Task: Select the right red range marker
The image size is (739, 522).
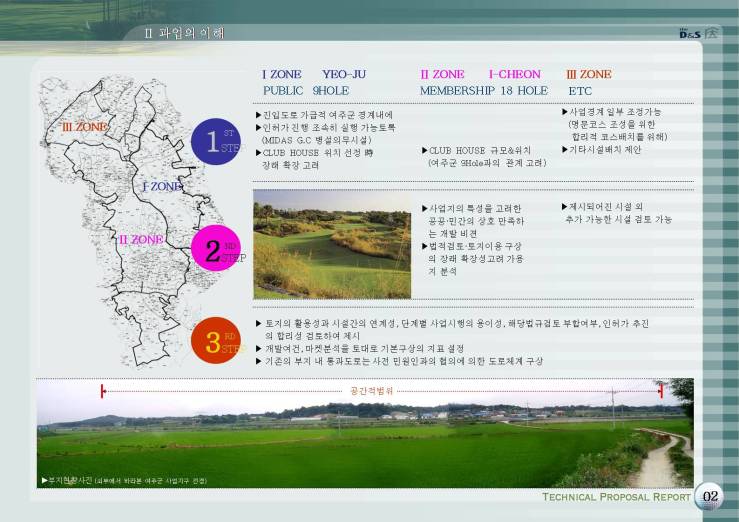Action: coord(660,391)
